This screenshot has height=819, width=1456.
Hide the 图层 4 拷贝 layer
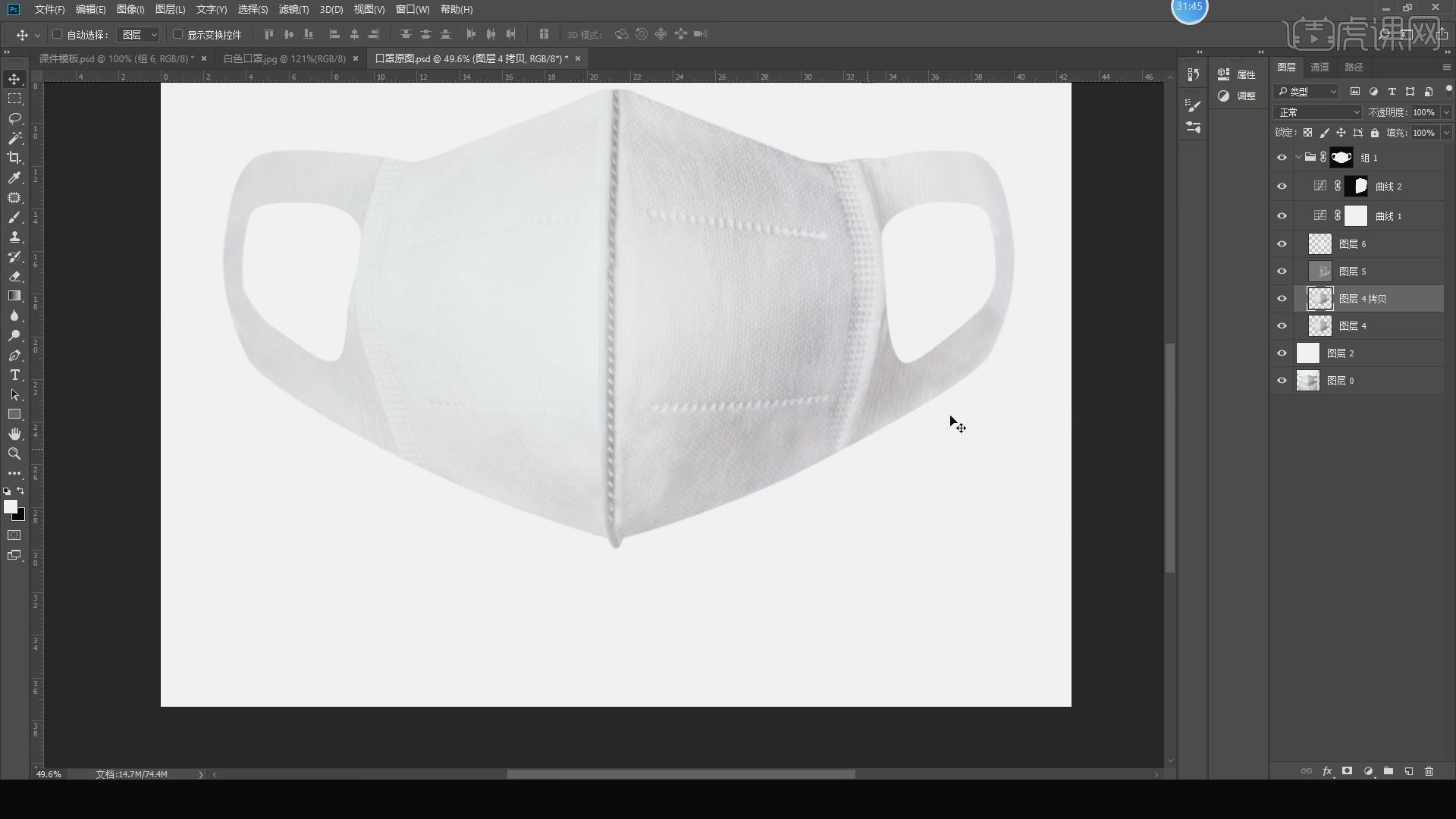1282,299
